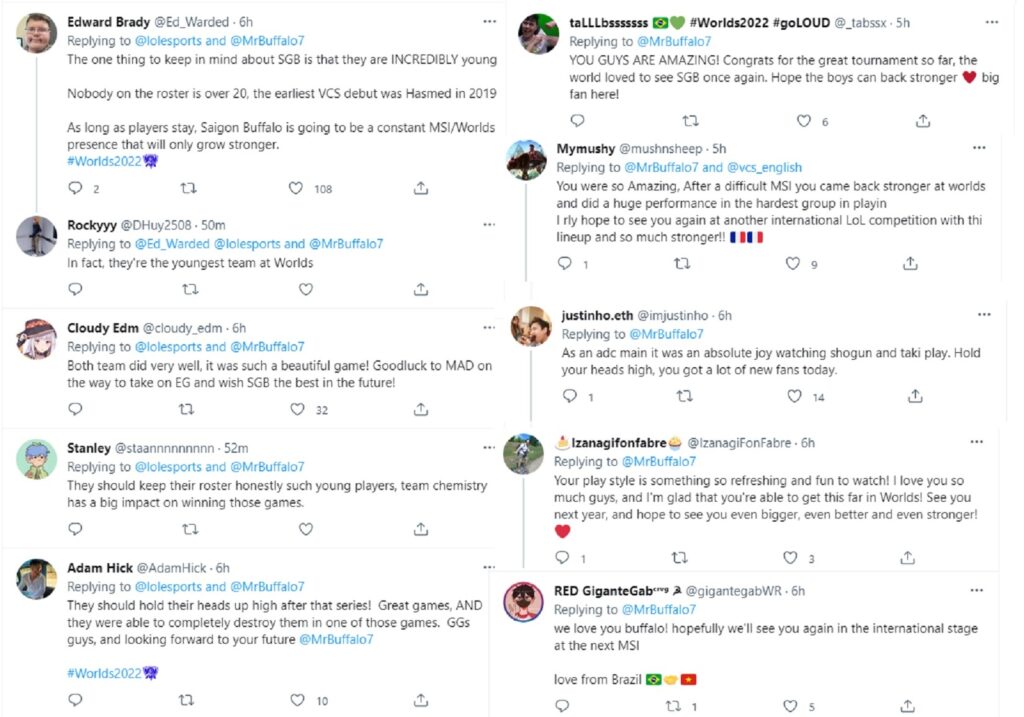1024x717 pixels.
Task: Open @Ed_Warded mention in Rockyyy's reply
Action: [165, 244]
